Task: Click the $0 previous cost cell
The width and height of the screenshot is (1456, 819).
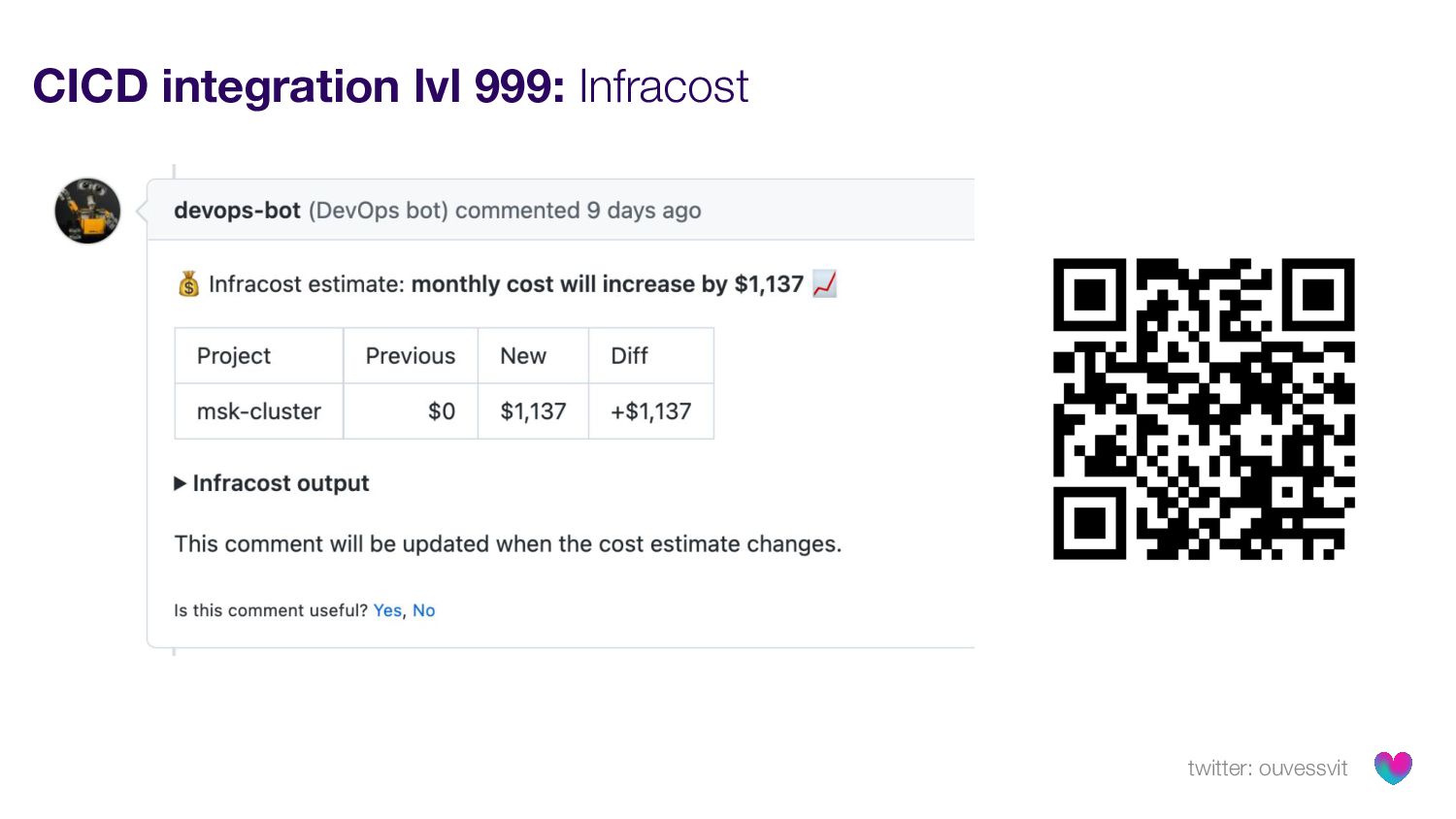Action: 442,411
